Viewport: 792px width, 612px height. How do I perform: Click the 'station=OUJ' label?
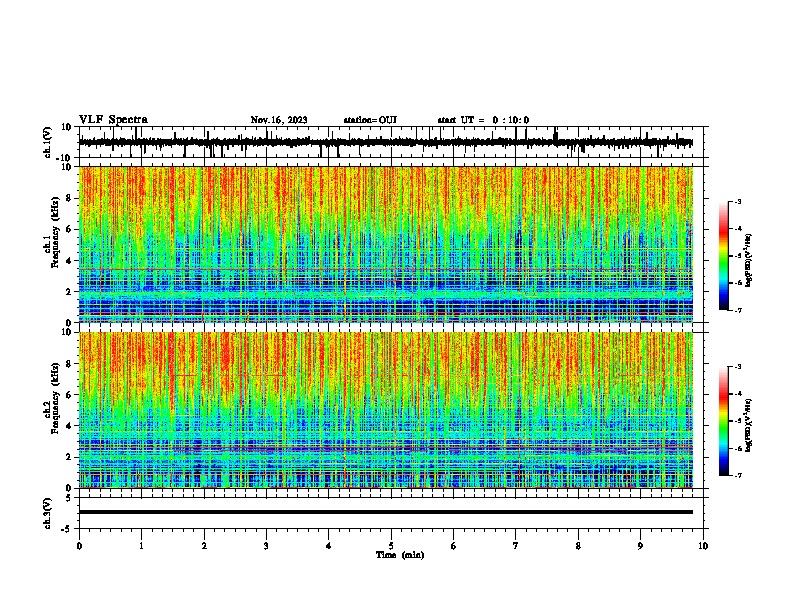tap(370, 120)
